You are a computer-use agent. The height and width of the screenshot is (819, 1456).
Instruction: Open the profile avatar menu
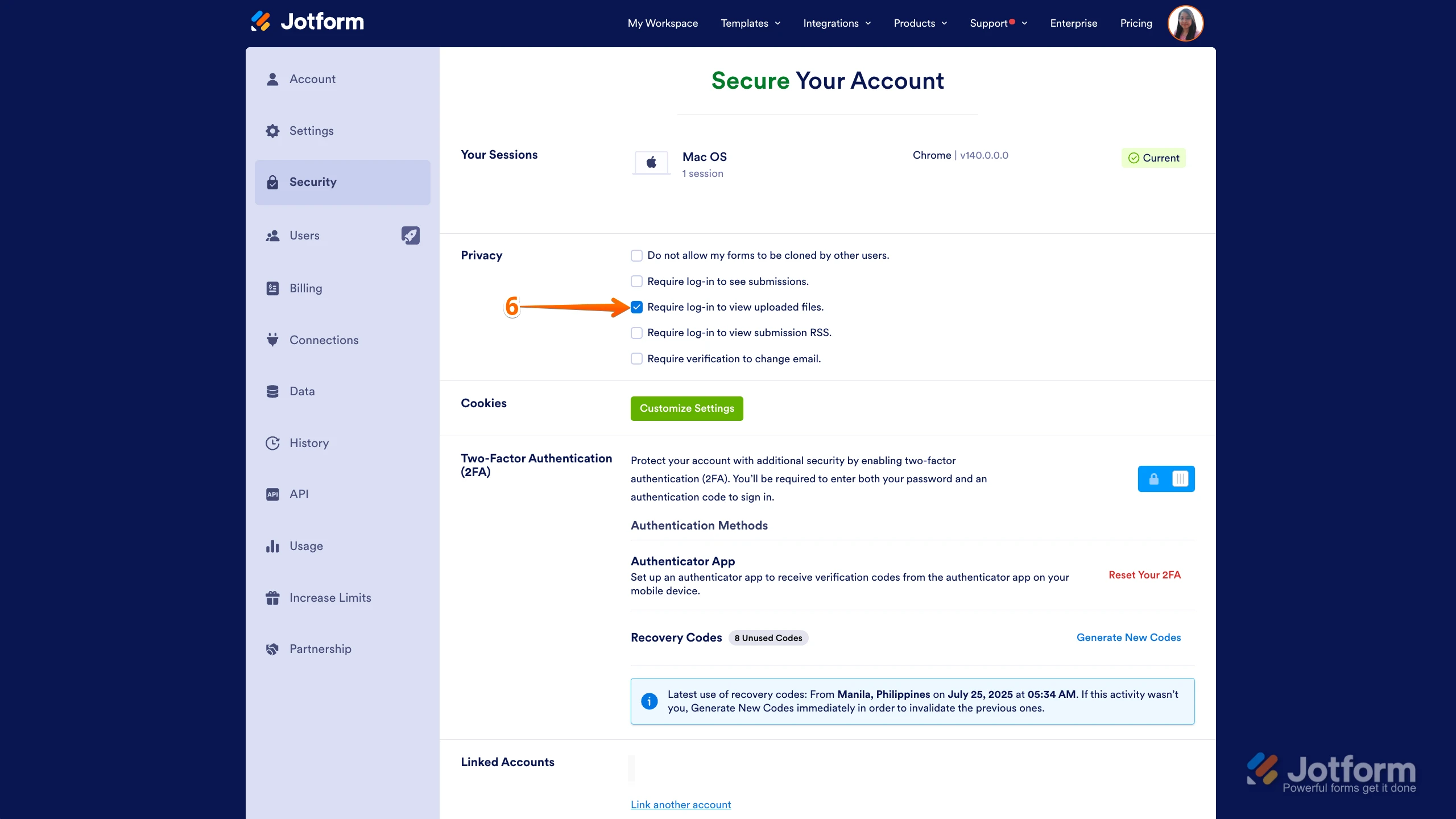[1186, 23]
